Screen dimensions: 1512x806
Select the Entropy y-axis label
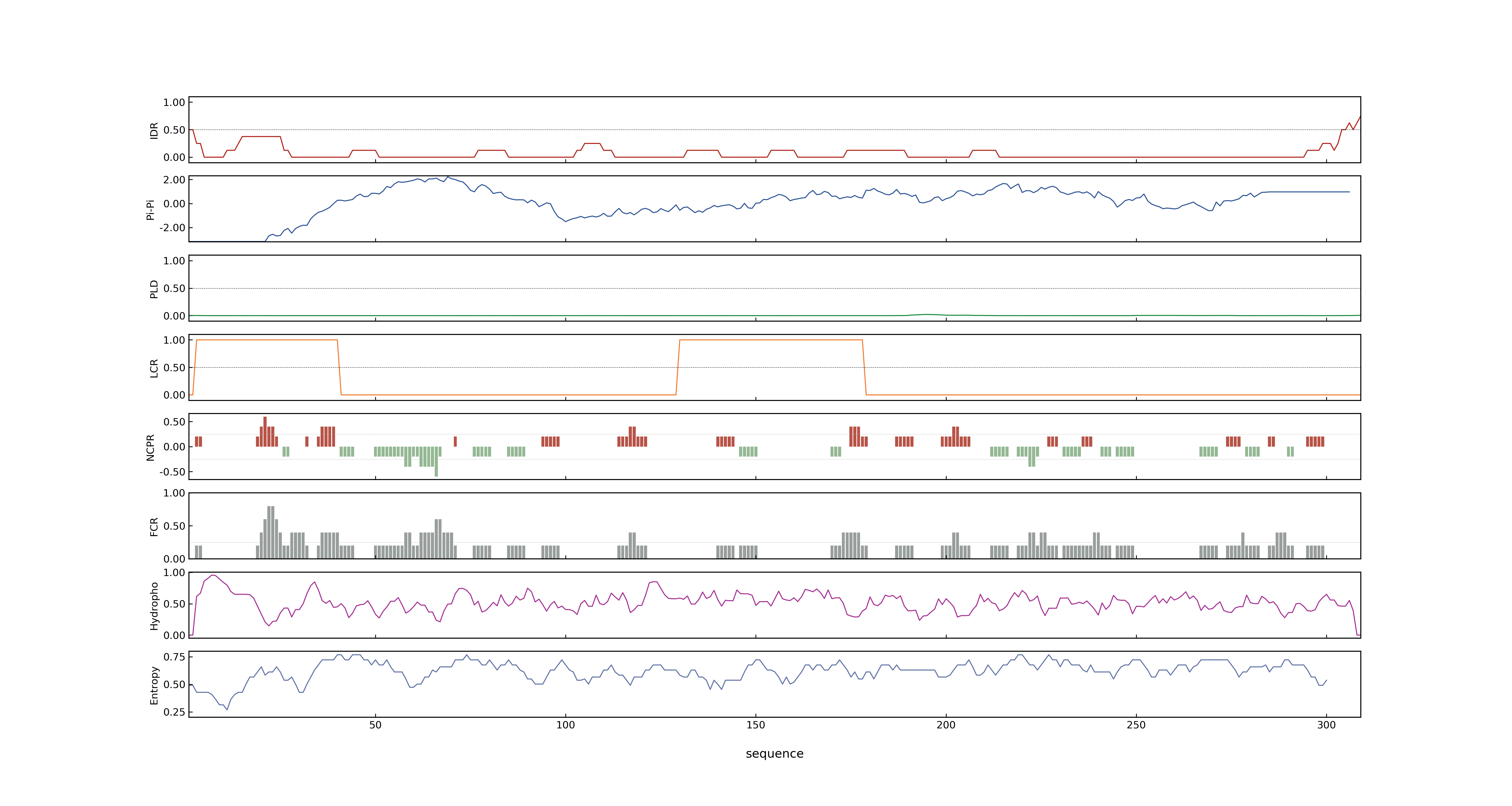point(154,685)
